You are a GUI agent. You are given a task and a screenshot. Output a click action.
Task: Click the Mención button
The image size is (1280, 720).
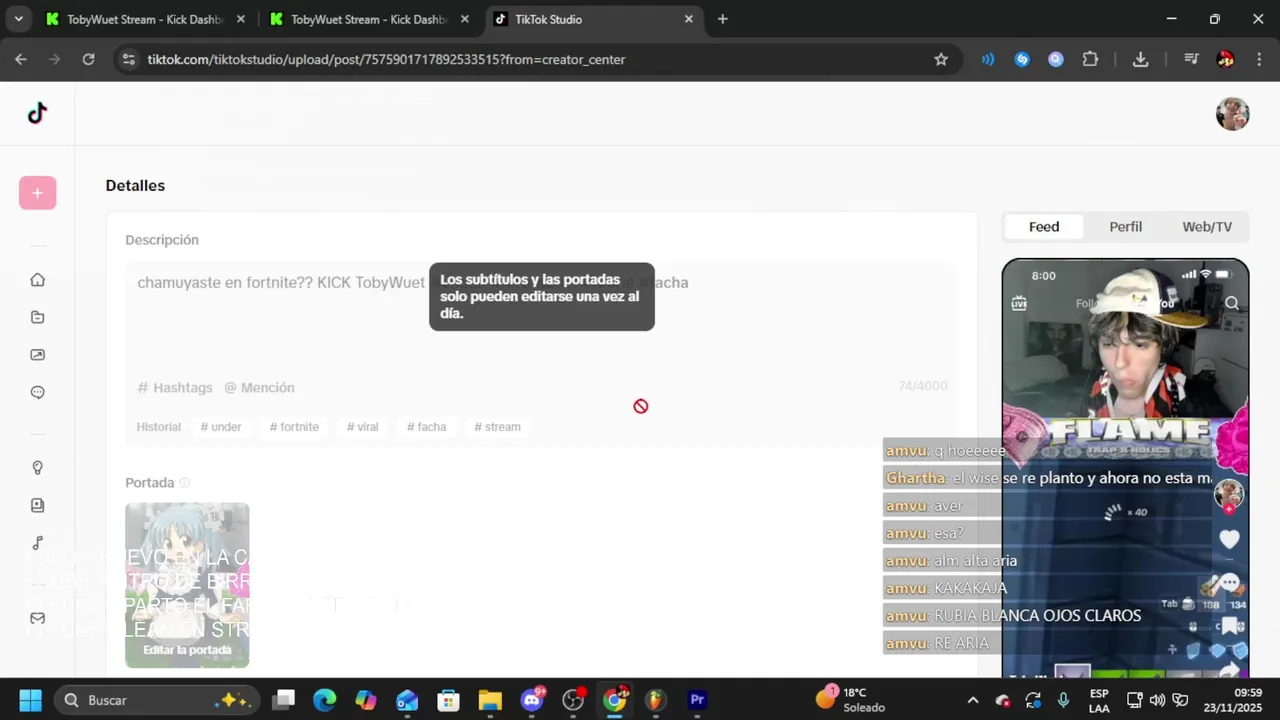pyautogui.click(x=259, y=388)
